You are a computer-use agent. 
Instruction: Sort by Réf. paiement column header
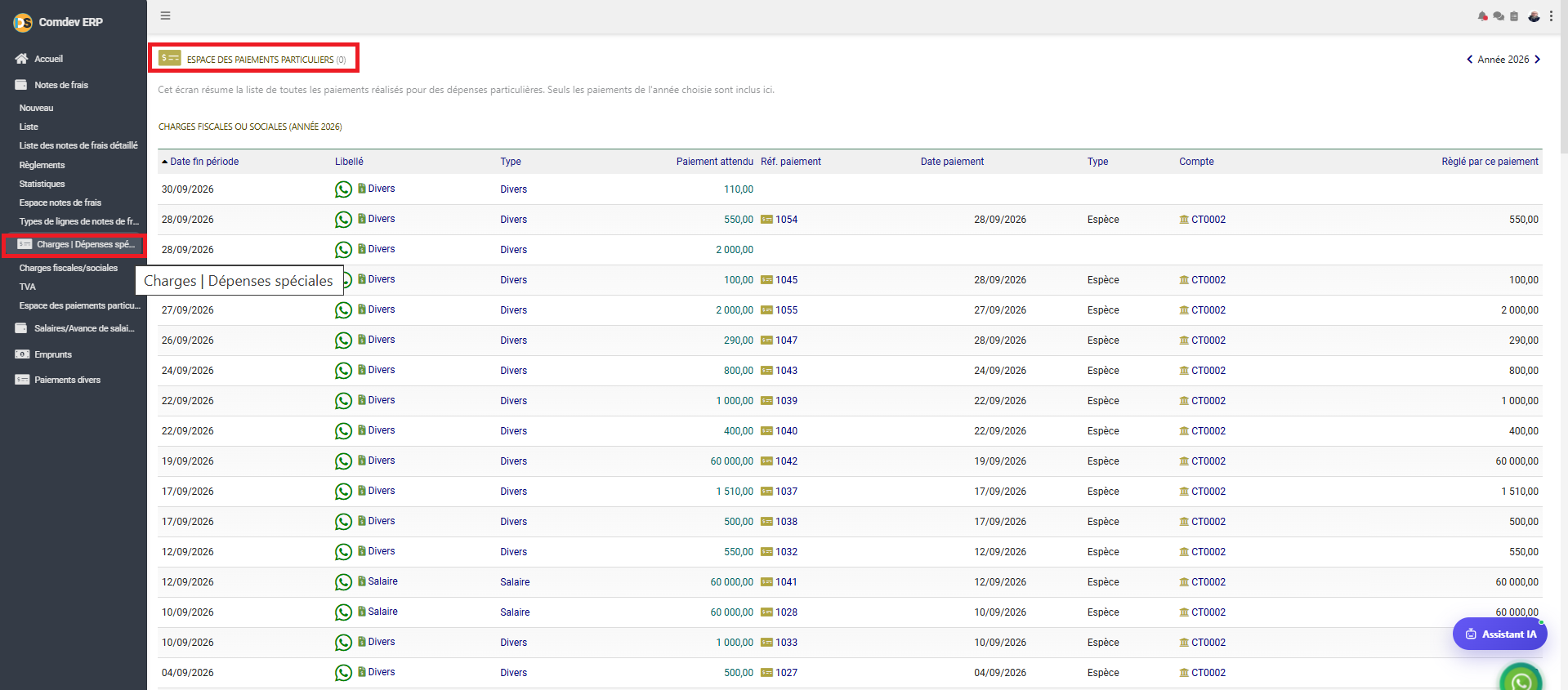tap(791, 162)
